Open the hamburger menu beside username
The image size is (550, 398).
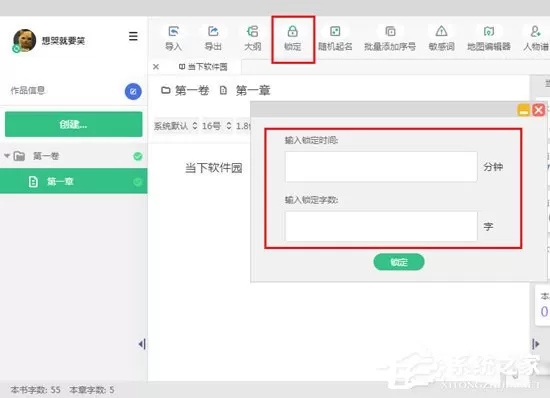[x=133, y=36]
